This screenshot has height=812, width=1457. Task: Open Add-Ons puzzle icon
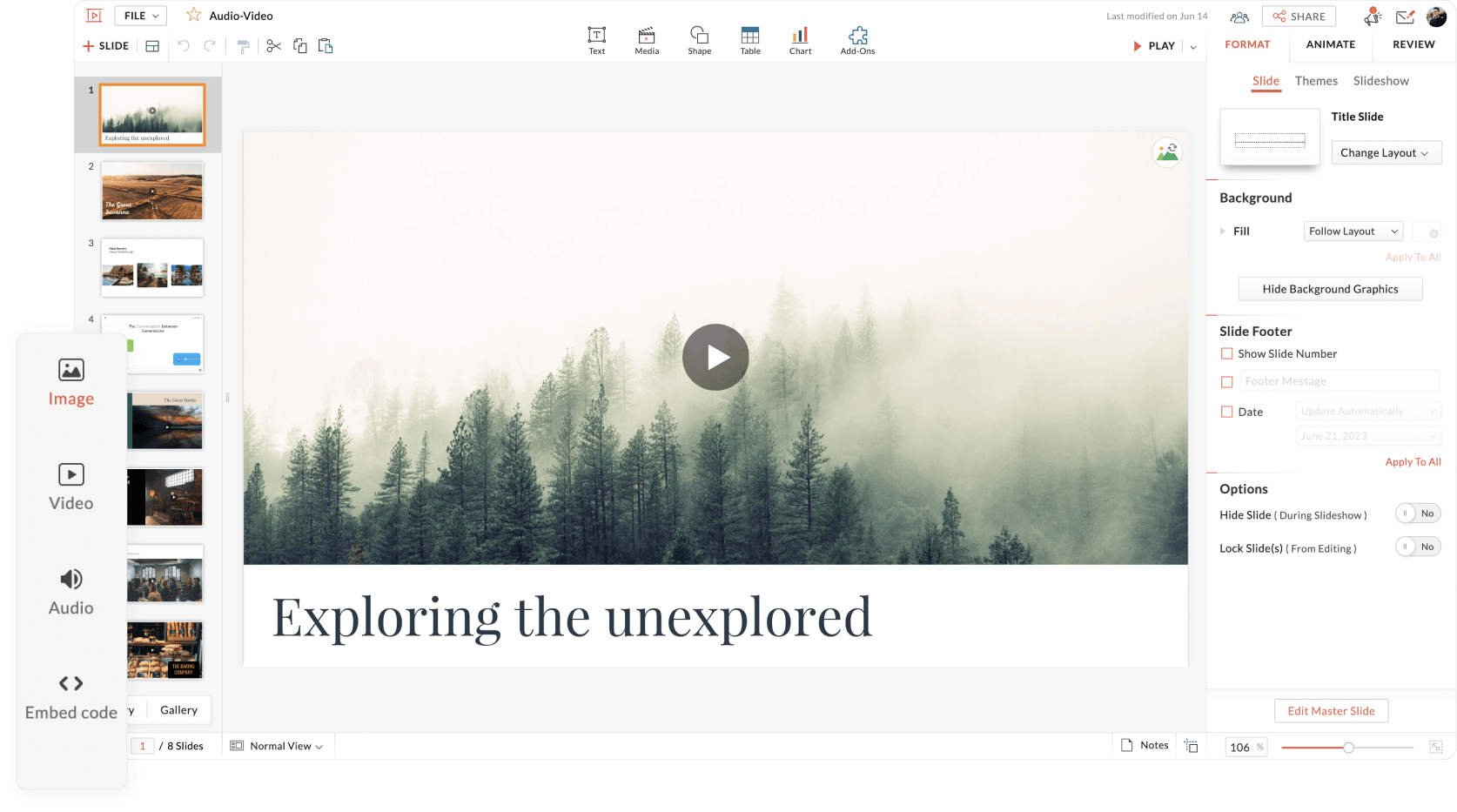coord(857,40)
